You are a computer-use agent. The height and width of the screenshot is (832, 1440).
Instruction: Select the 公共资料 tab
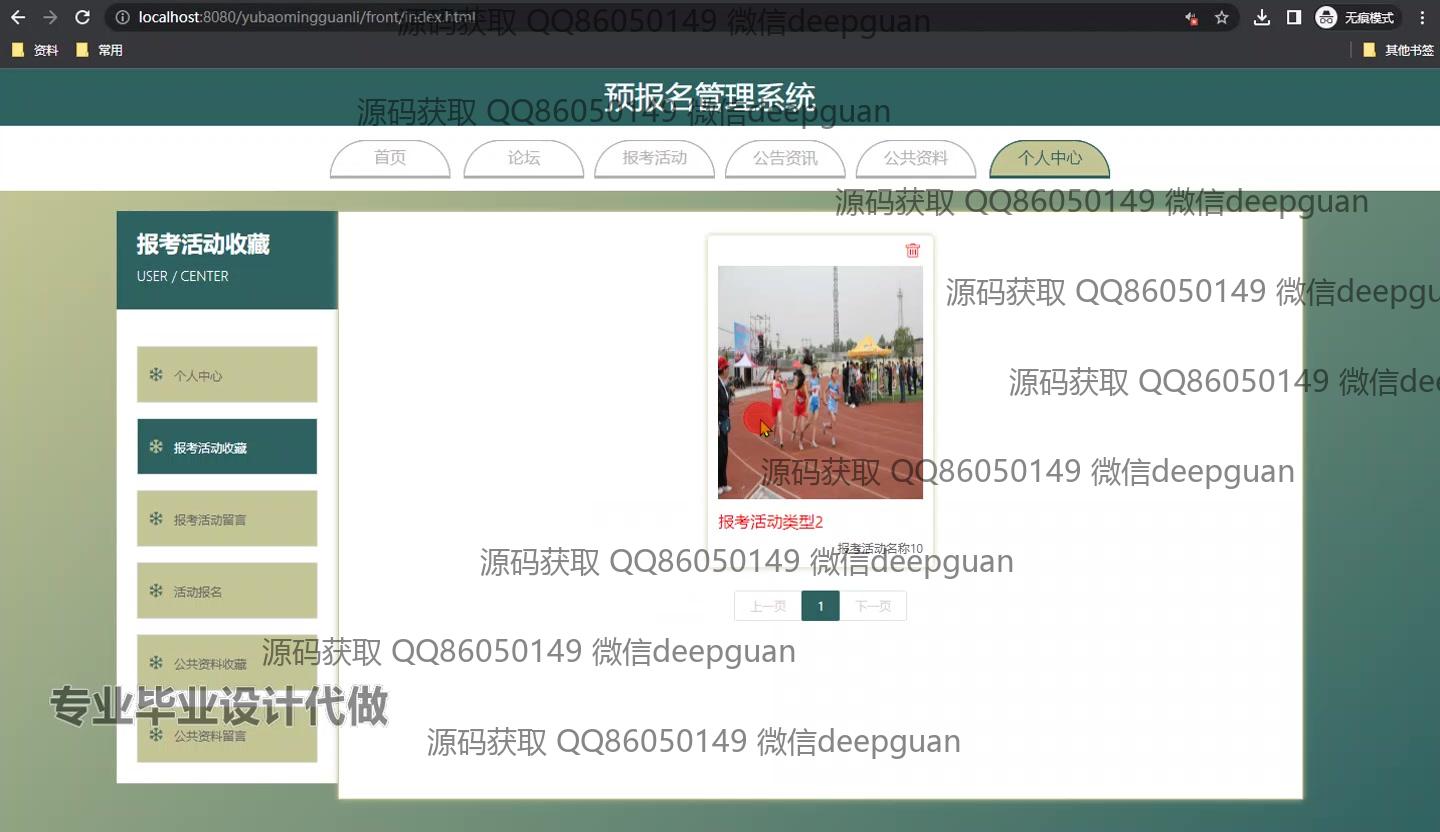coord(916,158)
